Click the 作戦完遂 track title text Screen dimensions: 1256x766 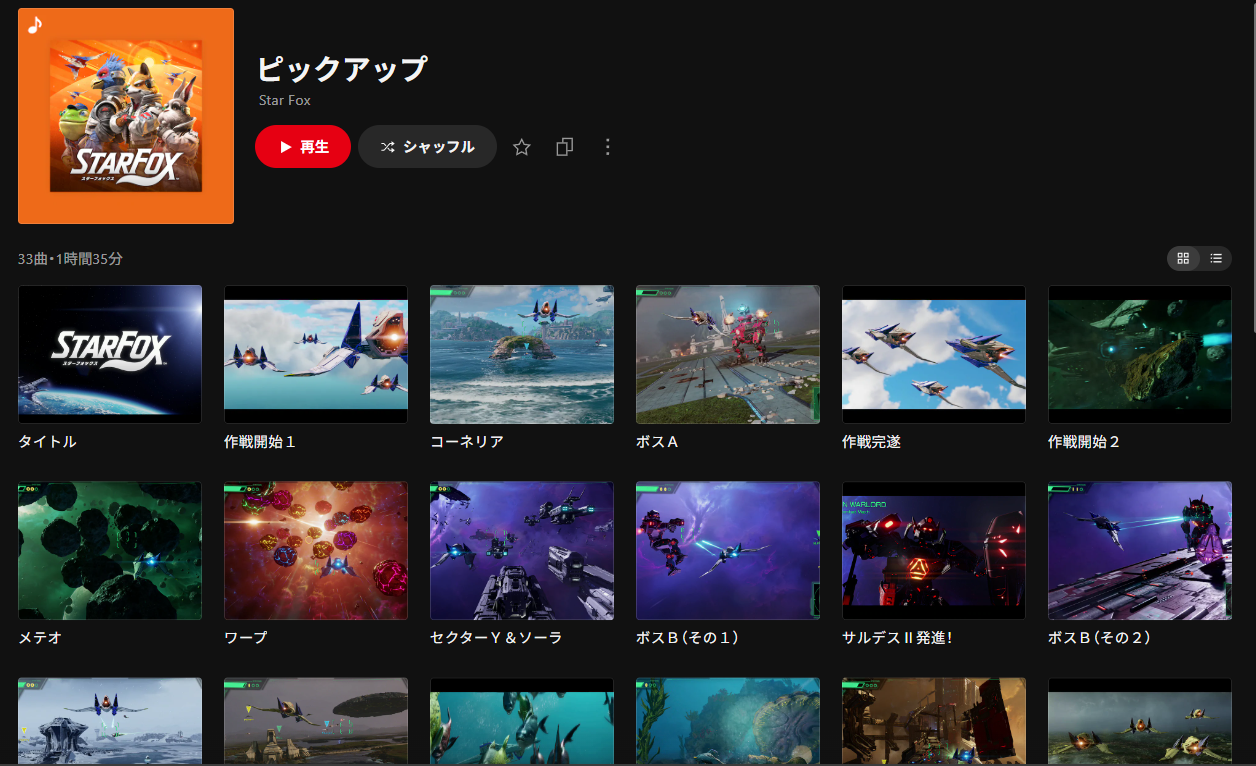871,441
